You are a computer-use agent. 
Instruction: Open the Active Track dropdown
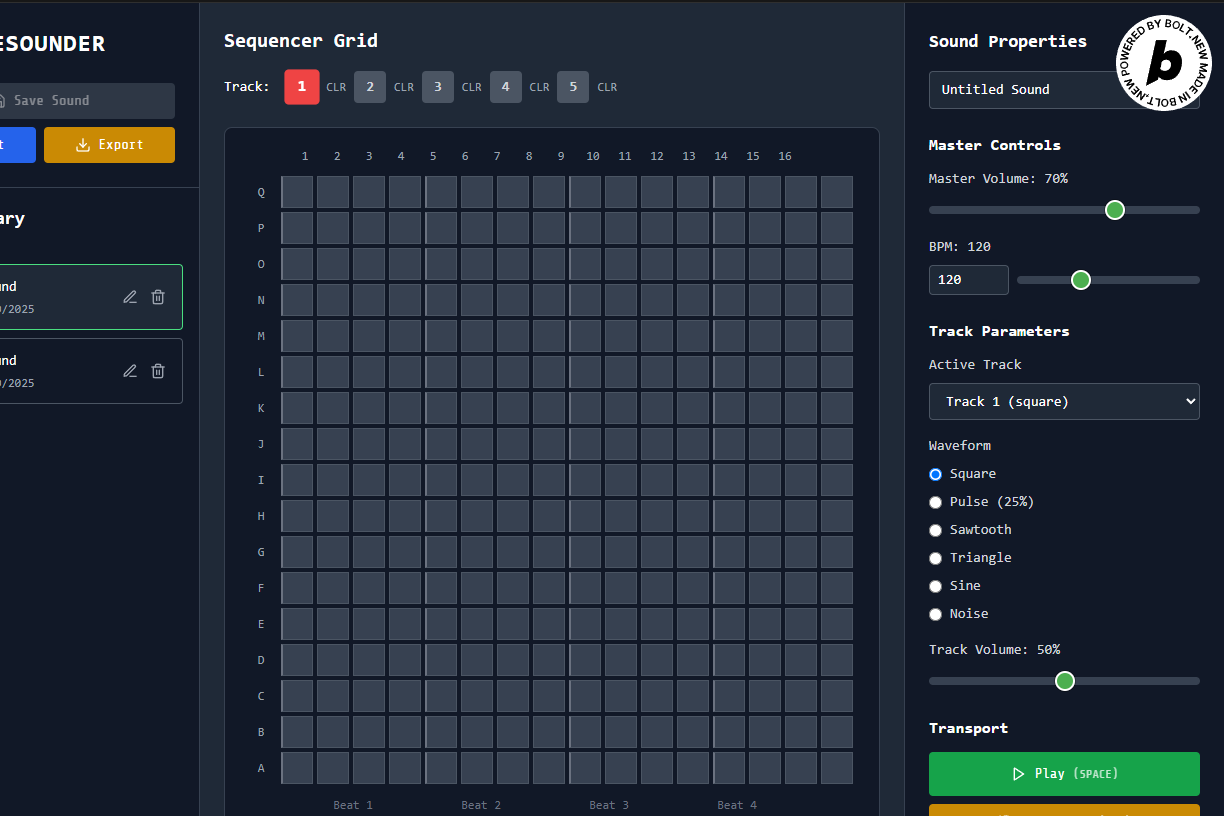(1064, 401)
